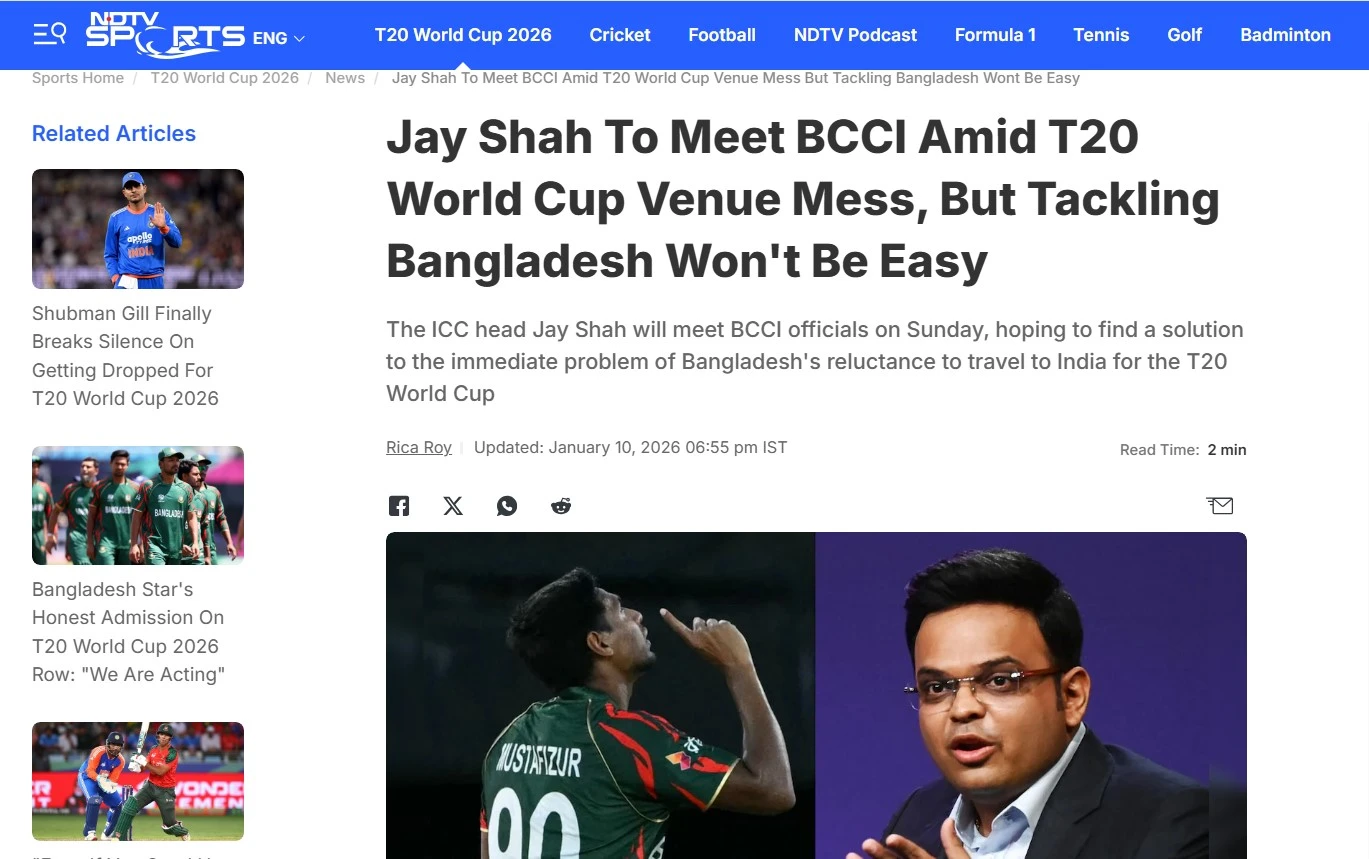
Task: Click the Jay Shah main article image
Action: [x=816, y=695]
